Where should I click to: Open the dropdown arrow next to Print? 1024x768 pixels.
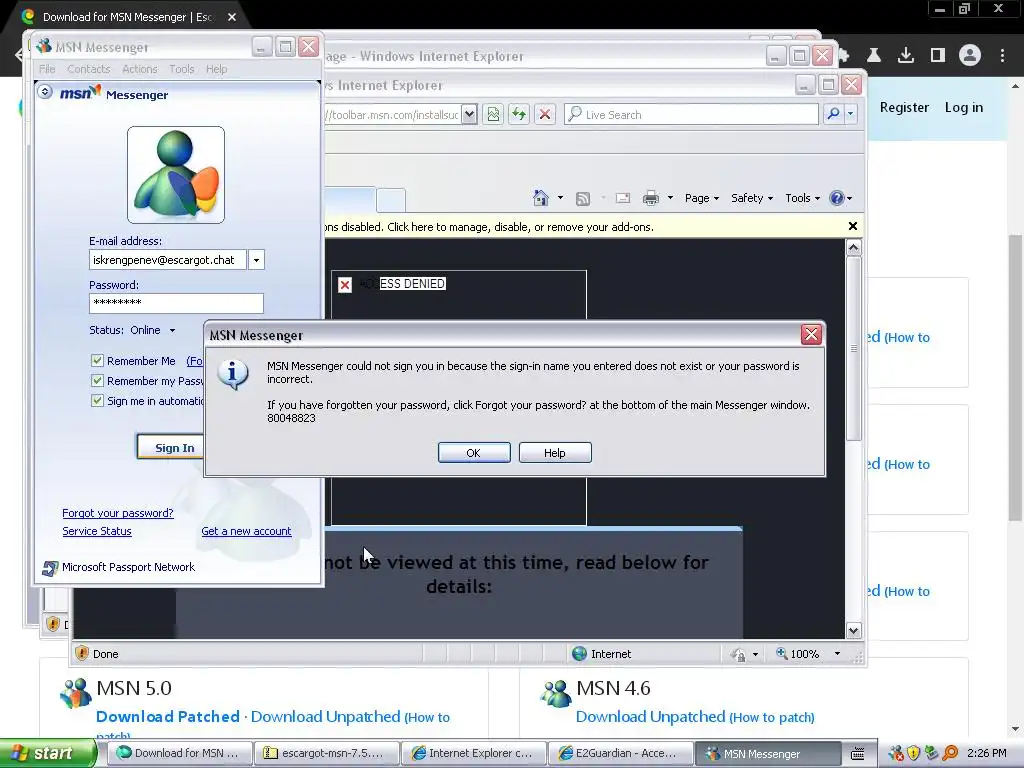(670, 198)
